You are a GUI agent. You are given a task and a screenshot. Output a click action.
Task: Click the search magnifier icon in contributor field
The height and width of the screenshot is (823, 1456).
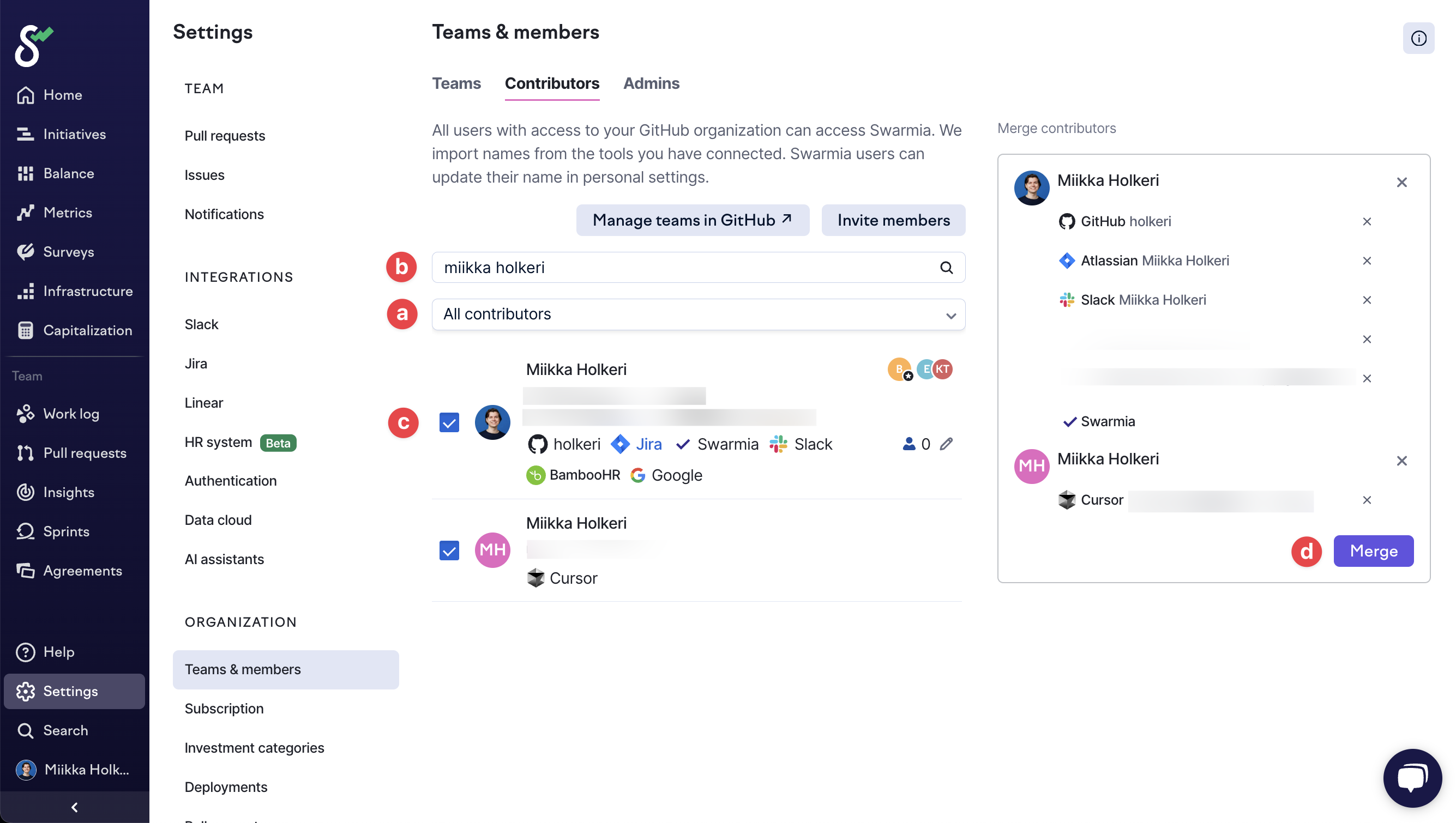pyautogui.click(x=946, y=268)
